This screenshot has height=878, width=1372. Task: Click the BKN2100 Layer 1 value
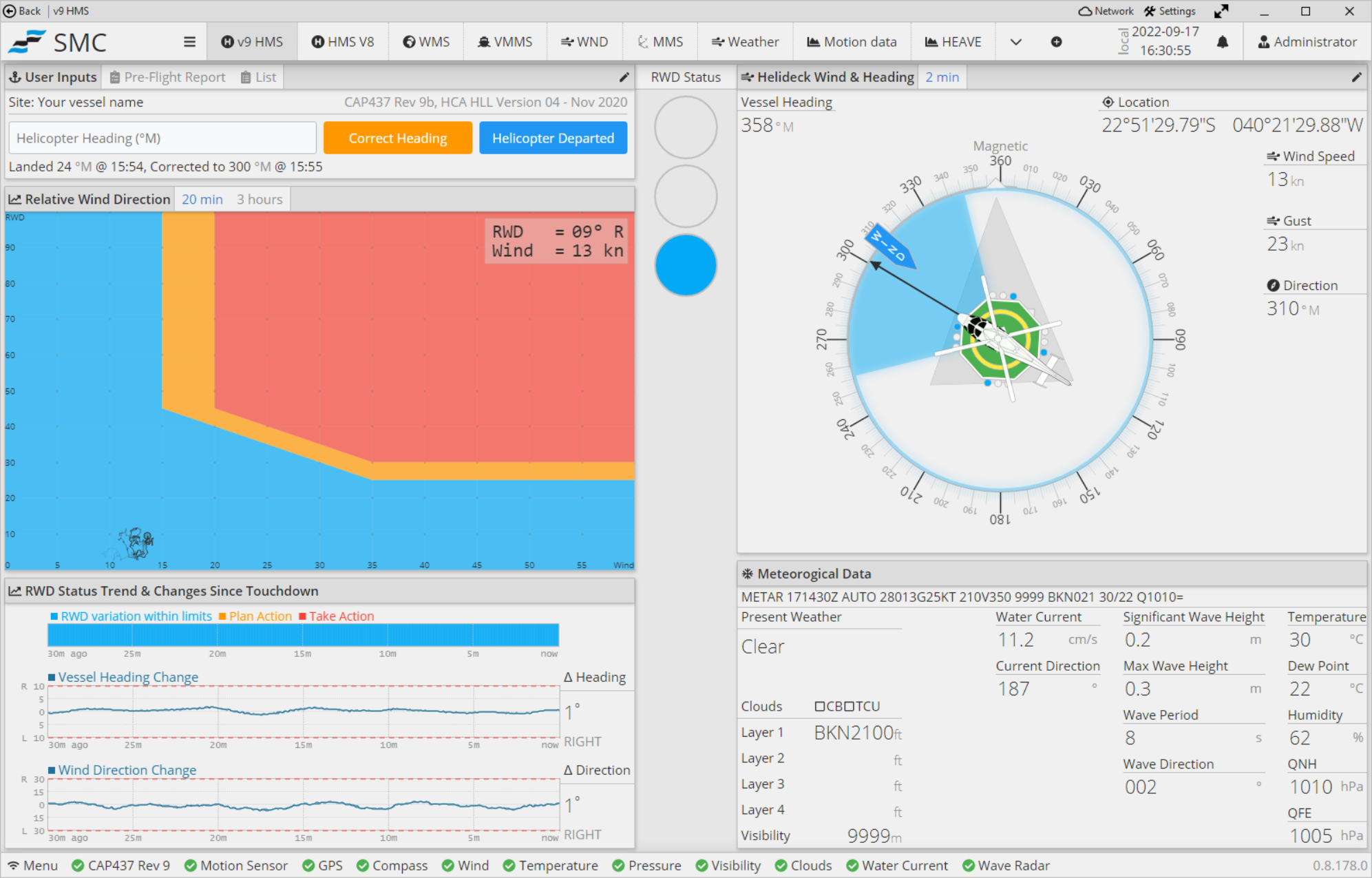click(x=858, y=733)
